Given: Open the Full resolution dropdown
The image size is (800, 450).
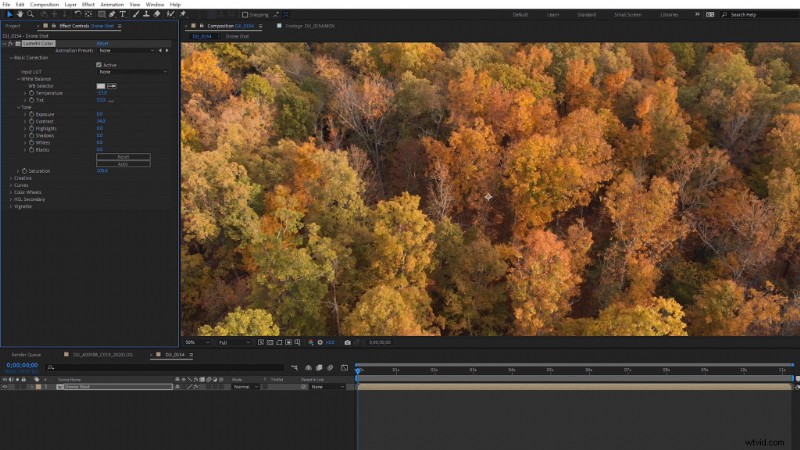Looking at the screenshot, I should click(x=234, y=342).
